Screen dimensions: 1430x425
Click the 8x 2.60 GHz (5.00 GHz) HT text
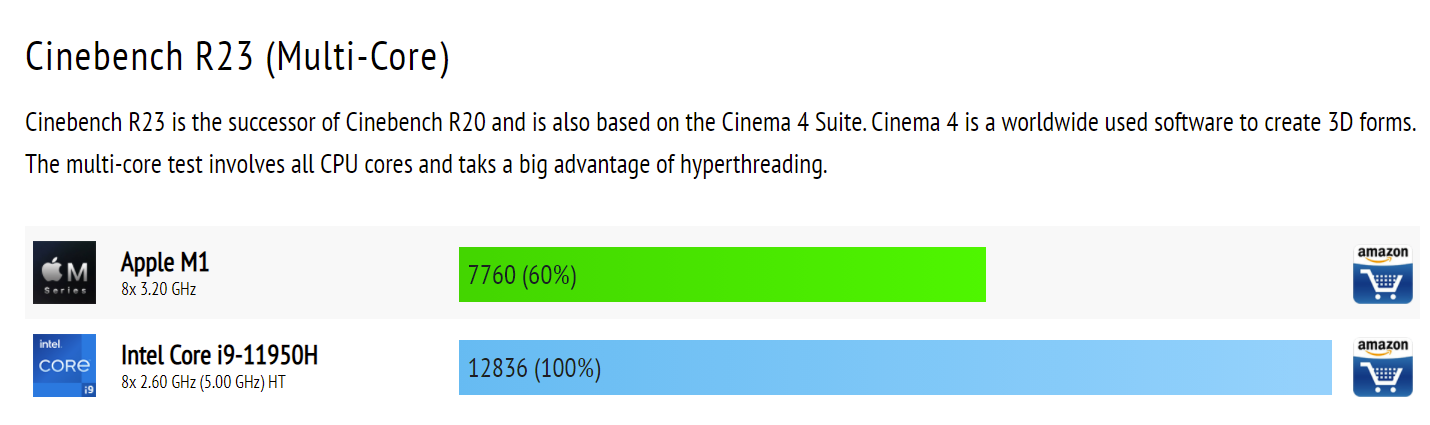(x=203, y=382)
